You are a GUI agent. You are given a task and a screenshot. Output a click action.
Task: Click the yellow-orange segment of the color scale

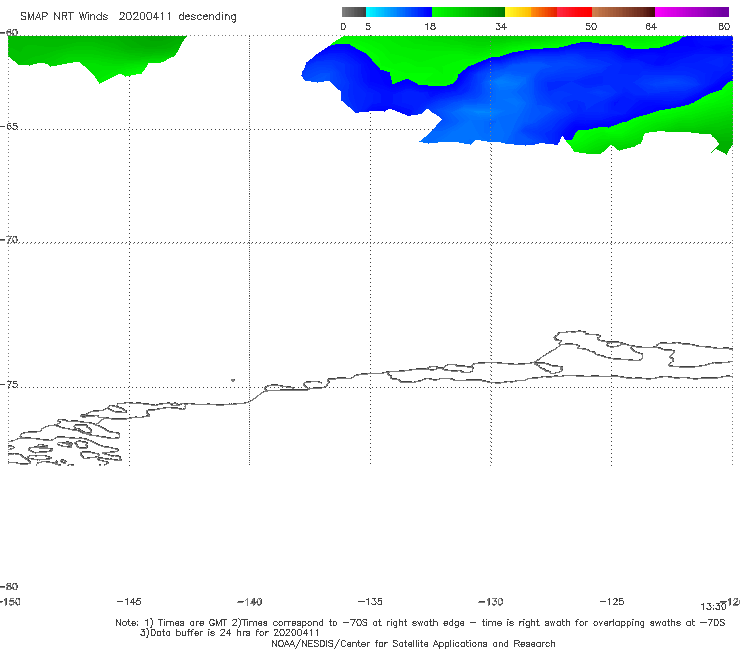531,12
